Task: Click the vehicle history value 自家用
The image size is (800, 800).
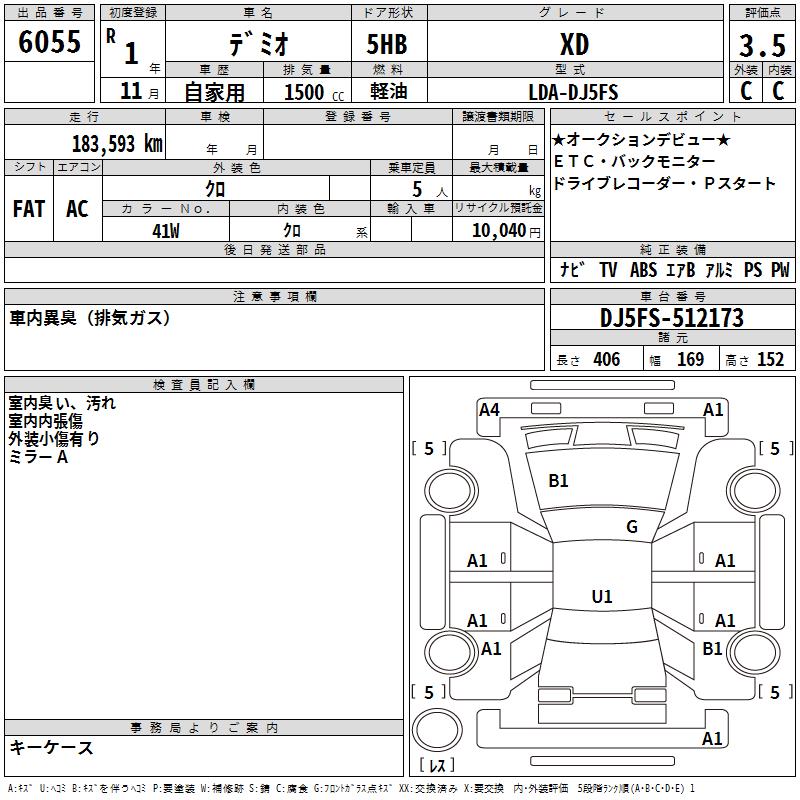Action: click(x=214, y=92)
